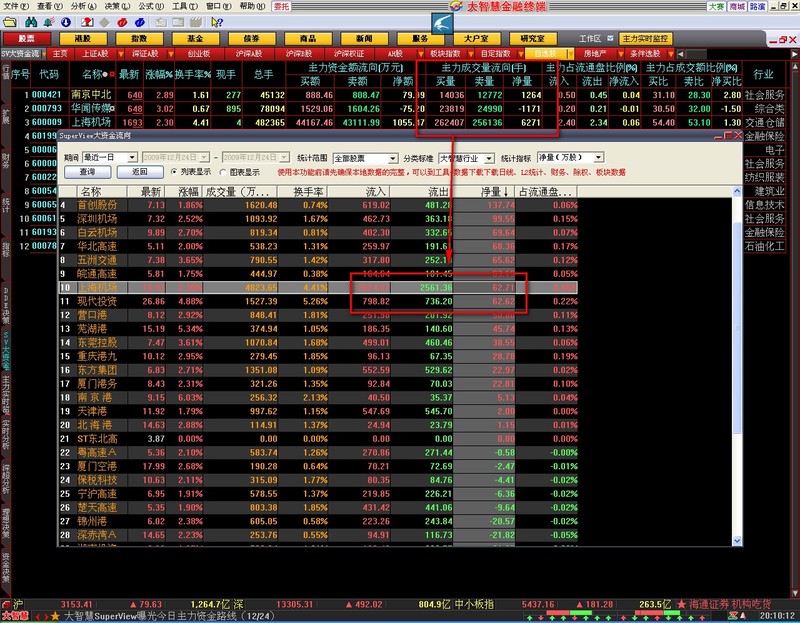Click the 股票 red button
The width and height of the screenshot is (800, 623).
[x=27, y=39]
